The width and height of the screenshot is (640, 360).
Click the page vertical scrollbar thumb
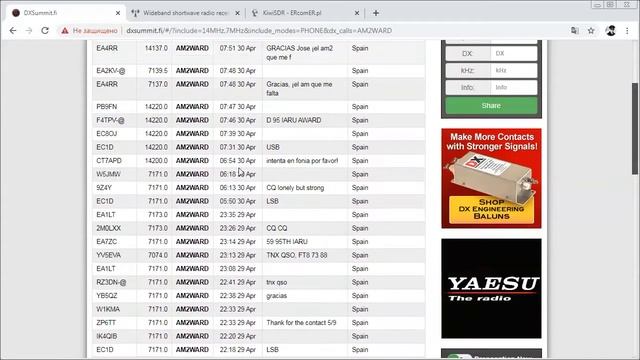click(x=635, y=129)
